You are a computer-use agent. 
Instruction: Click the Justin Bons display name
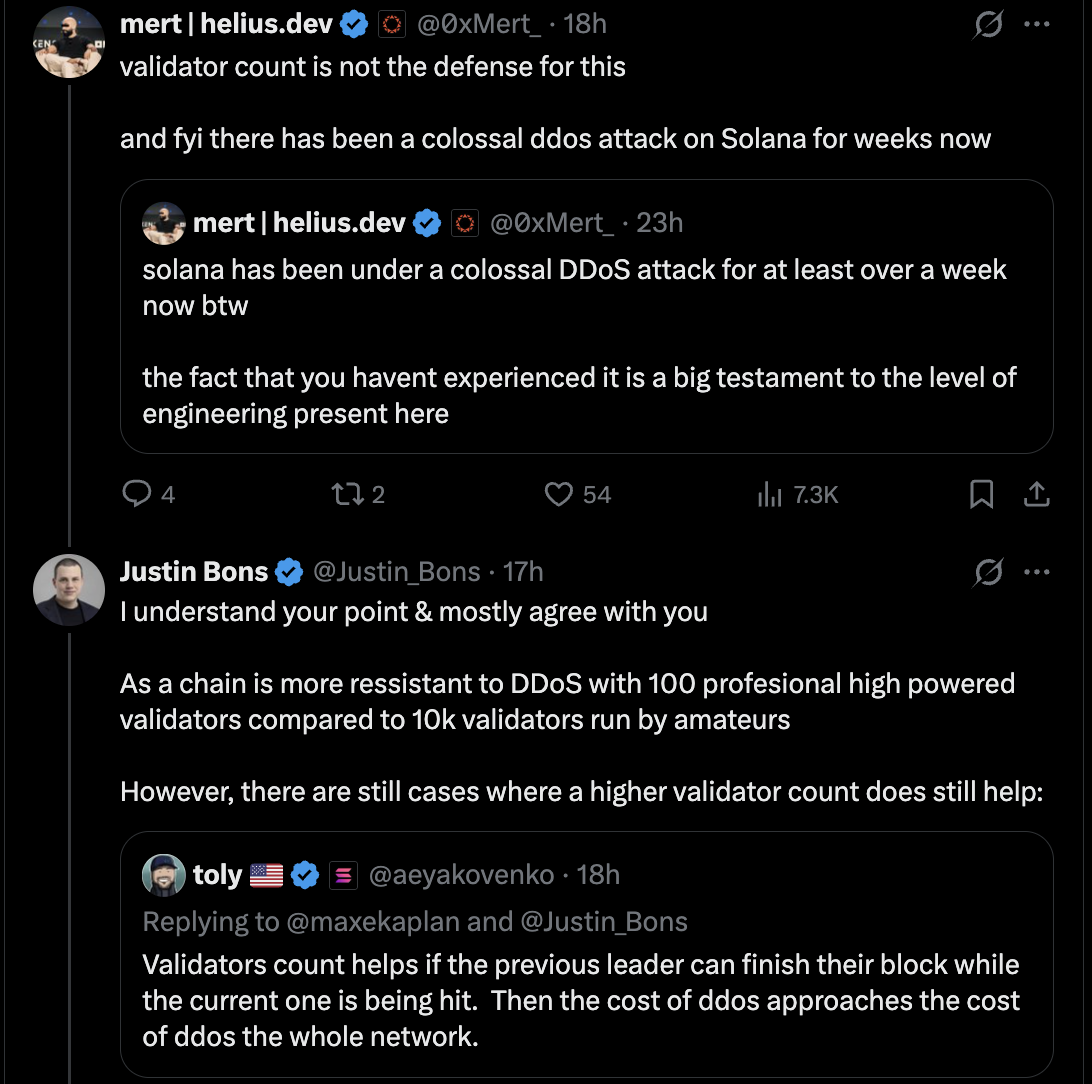[194, 572]
